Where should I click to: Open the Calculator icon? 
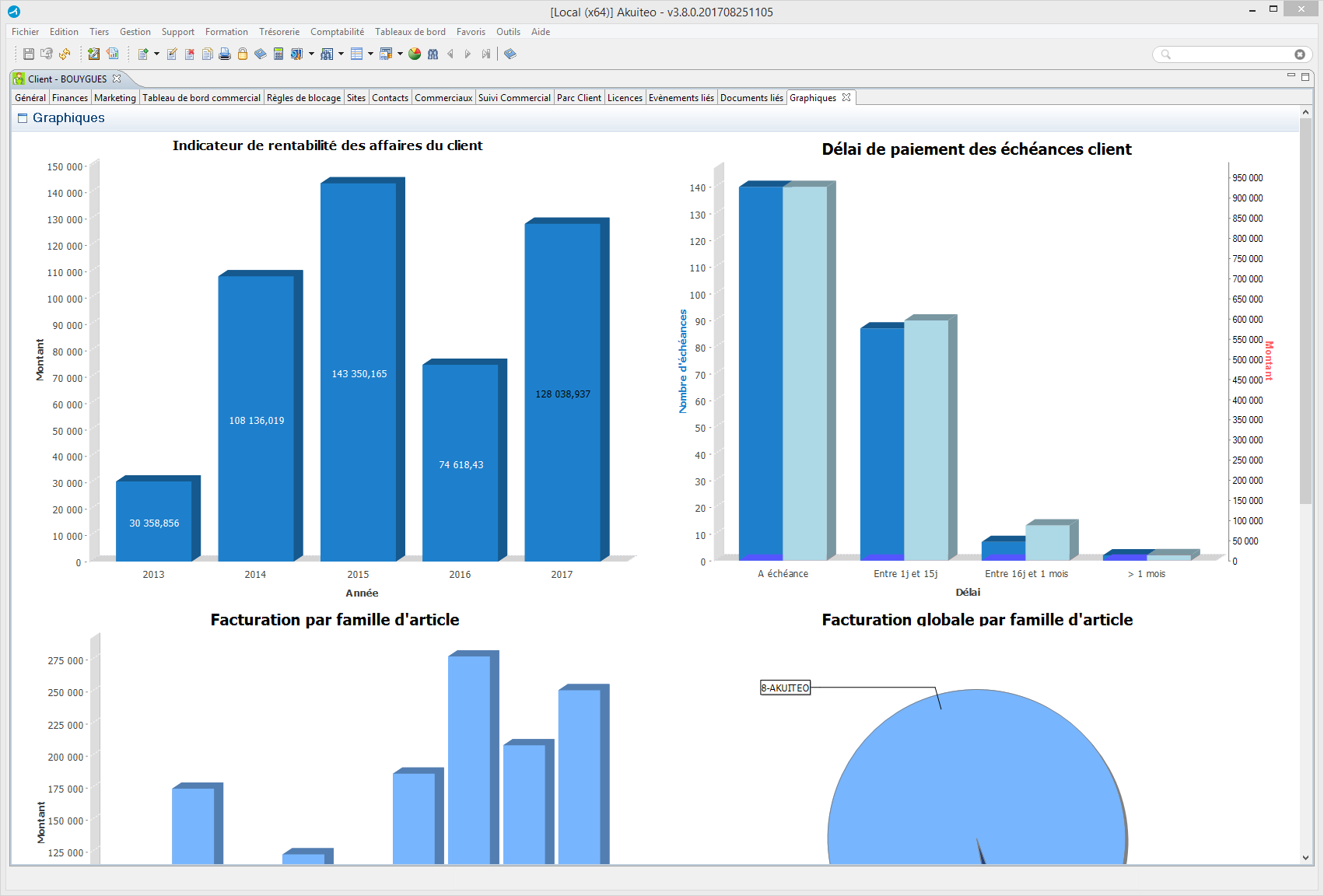(x=278, y=54)
